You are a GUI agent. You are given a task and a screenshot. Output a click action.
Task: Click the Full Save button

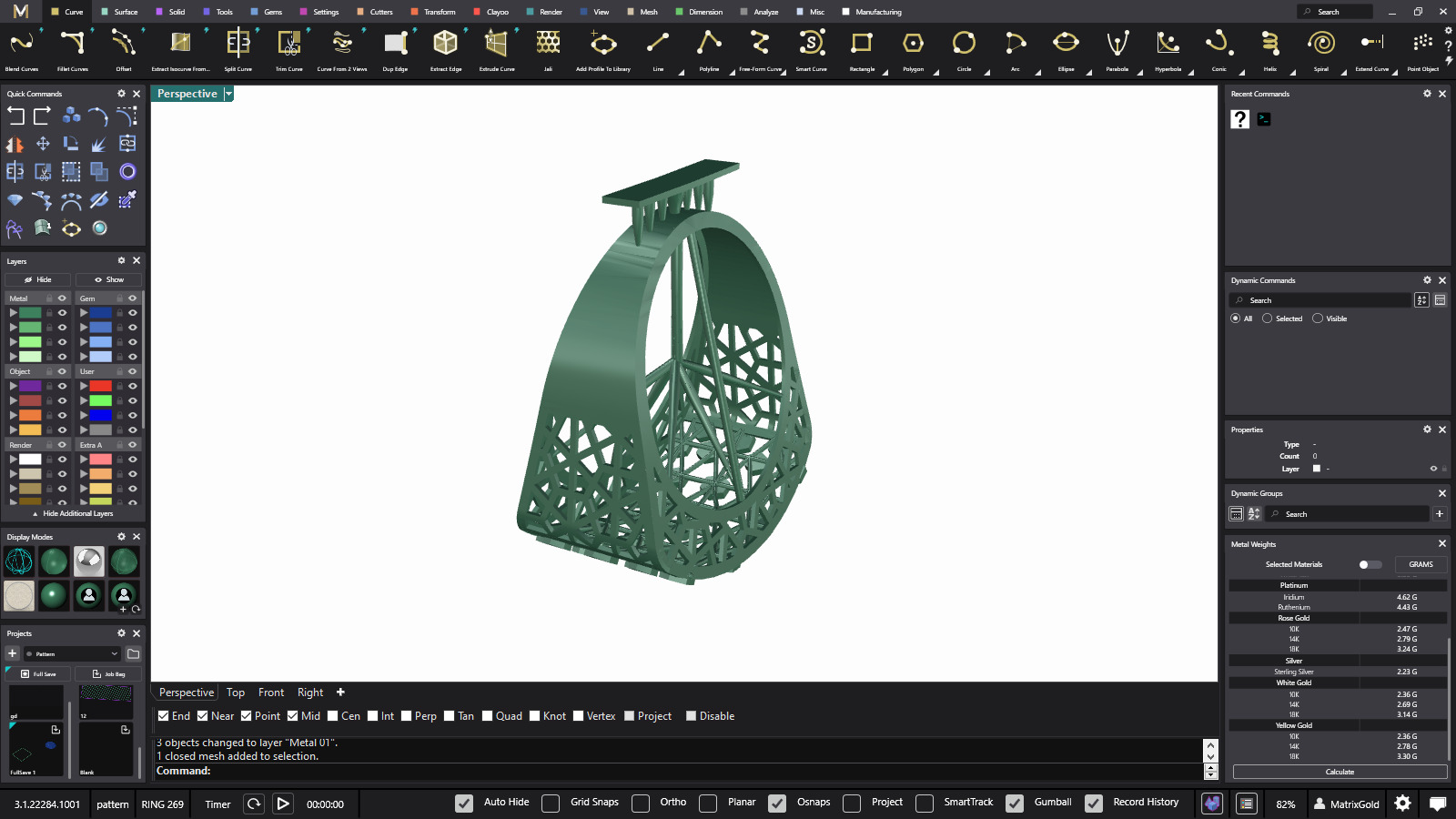coord(38,674)
